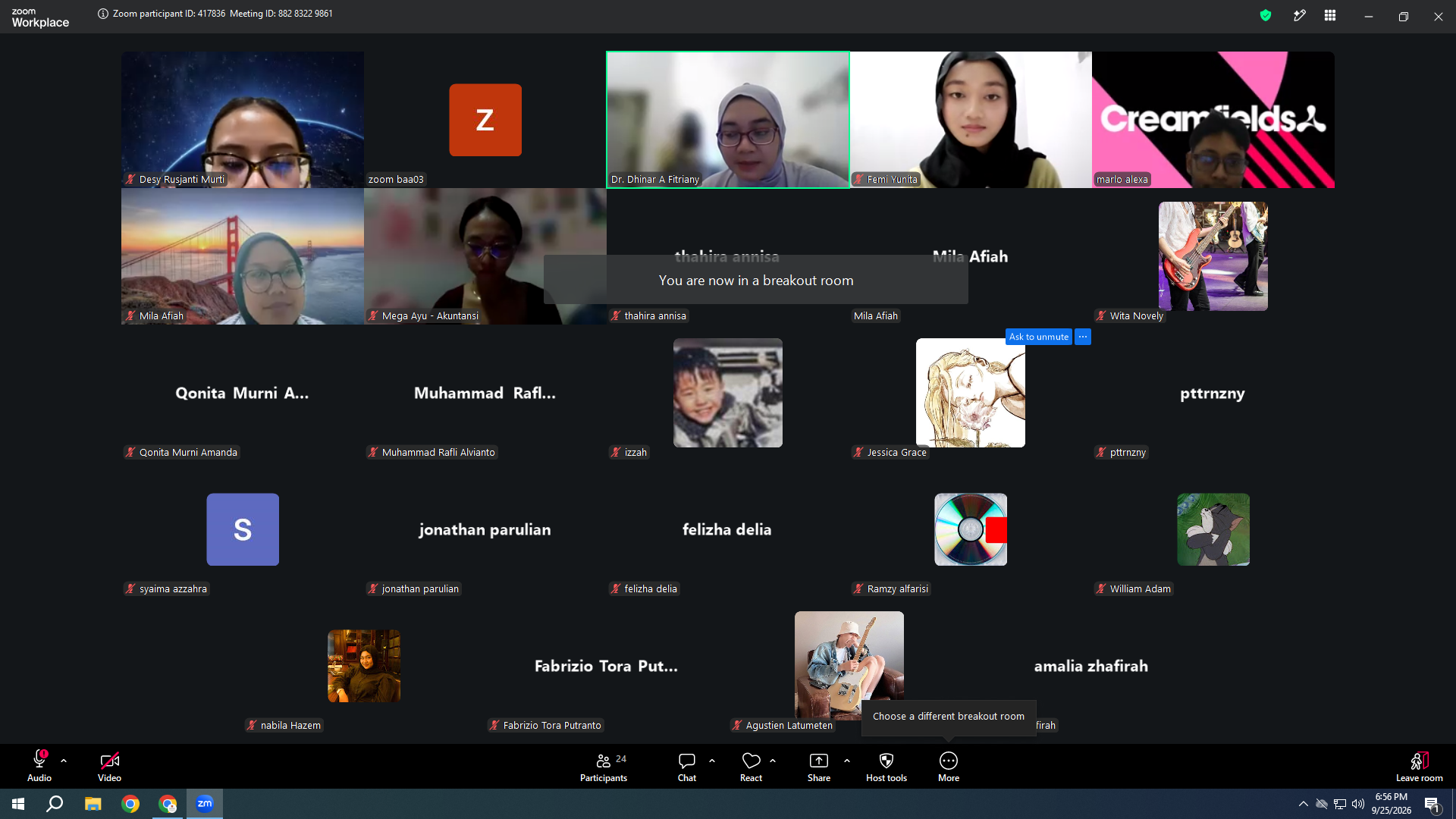
Task: Open Chrome from the Windows taskbar
Action: pyautogui.click(x=130, y=804)
